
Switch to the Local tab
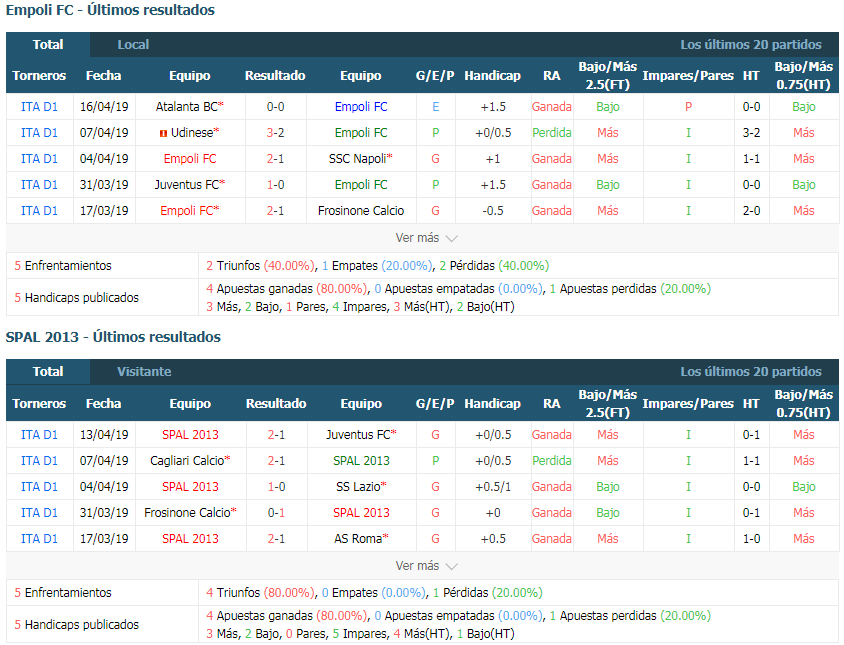pos(133,45)
